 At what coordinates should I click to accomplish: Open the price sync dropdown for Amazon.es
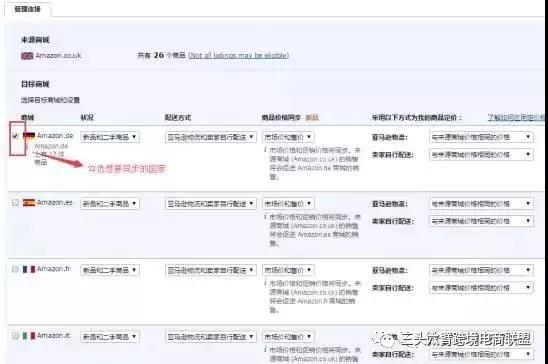pyautogui.click(x=288, y=203)
